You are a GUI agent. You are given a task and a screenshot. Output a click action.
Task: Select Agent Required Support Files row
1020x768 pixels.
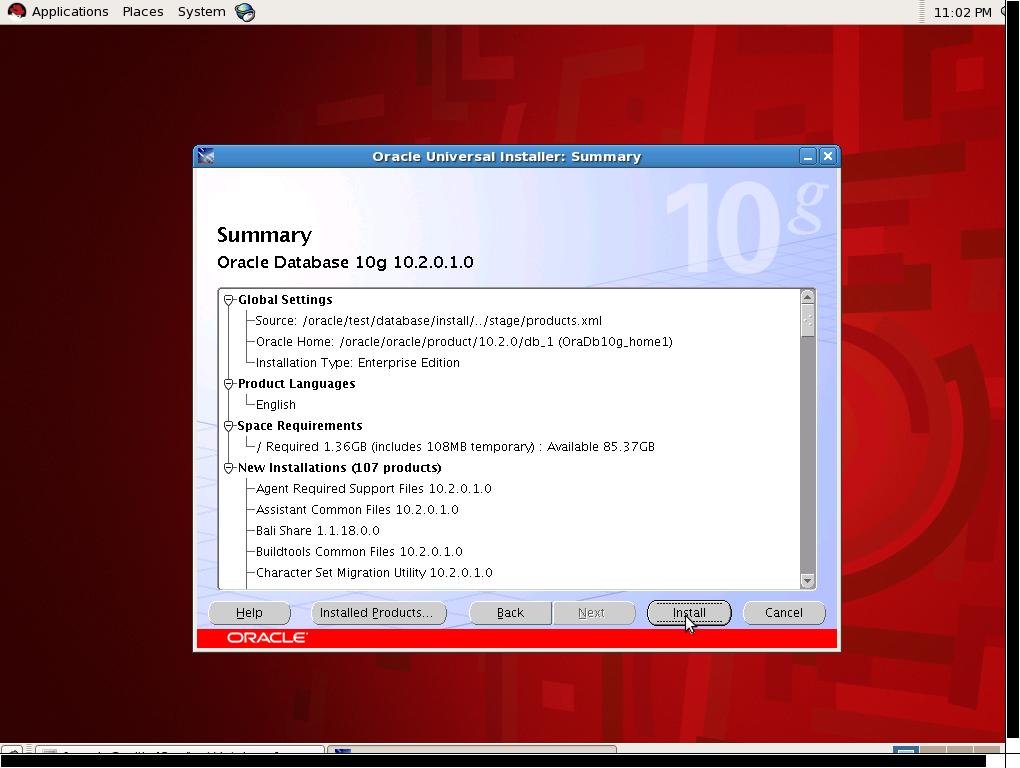click(x=373, y=488)
